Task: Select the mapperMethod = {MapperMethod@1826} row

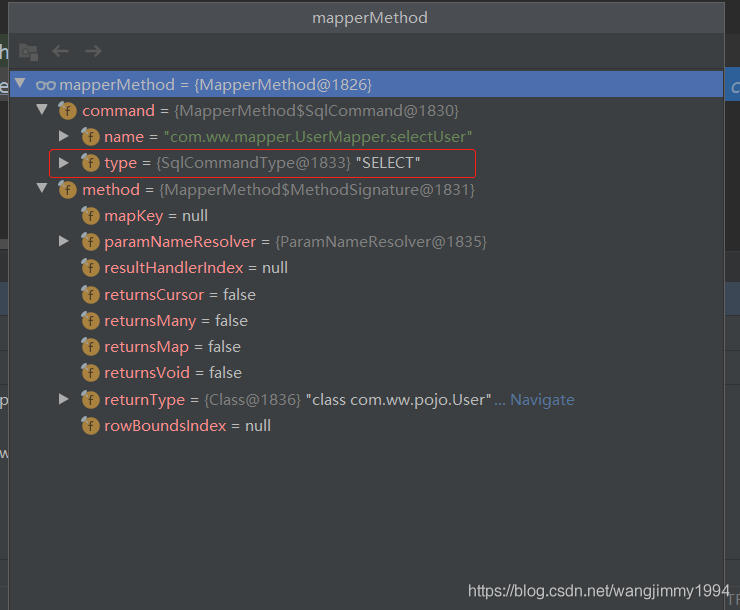Action: [366, 84]
